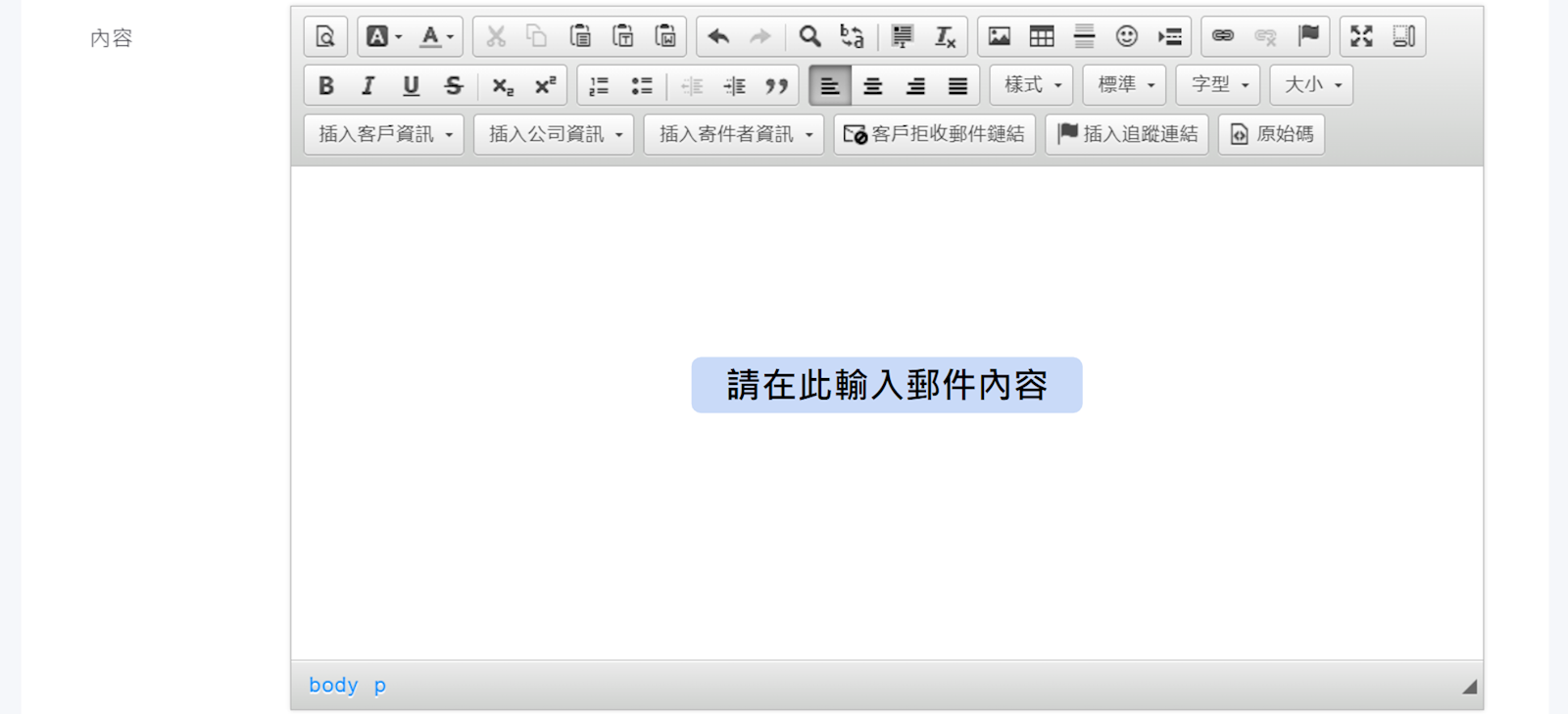Insert a table in the editor
1568x714 pixels.
[x=1042, y=37]
